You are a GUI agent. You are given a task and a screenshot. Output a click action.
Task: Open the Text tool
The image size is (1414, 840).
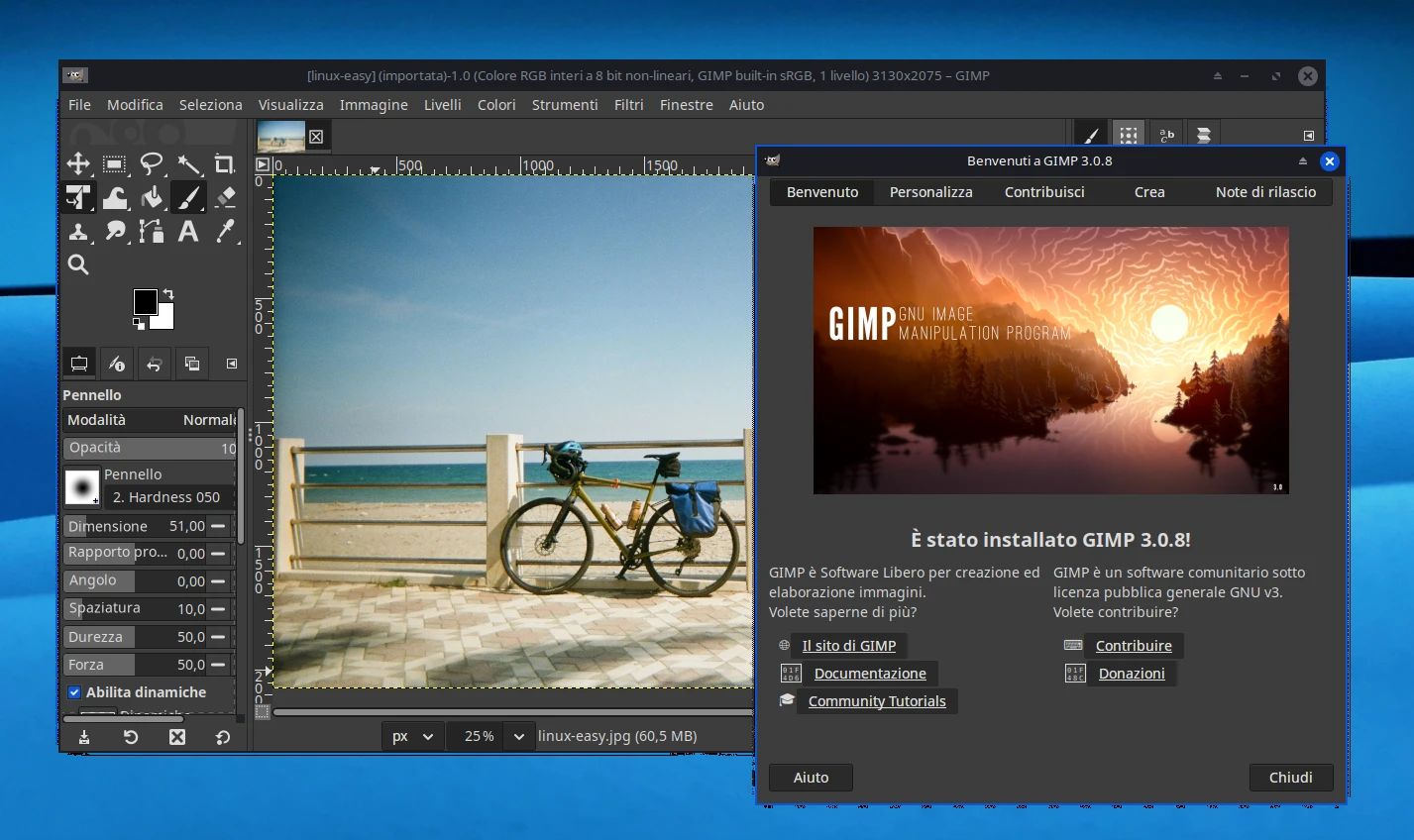(188, 231)
